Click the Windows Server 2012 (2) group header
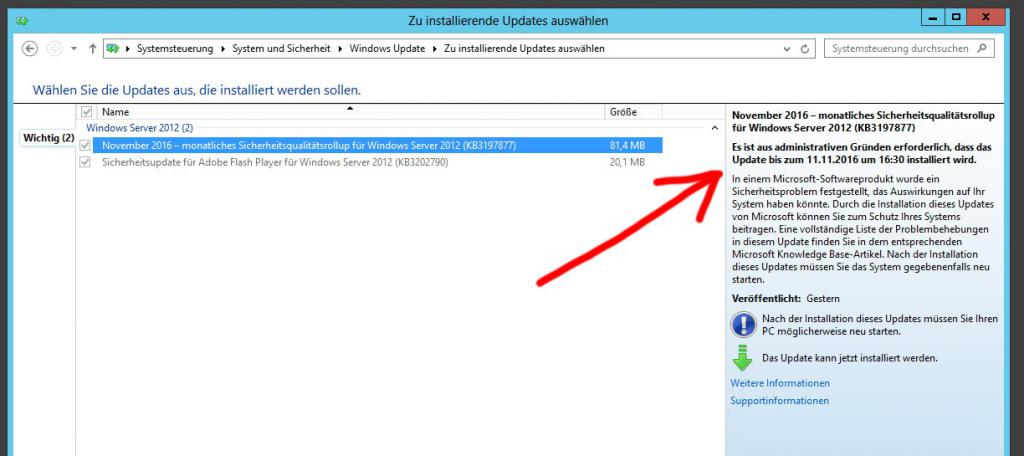 (140, 129)
